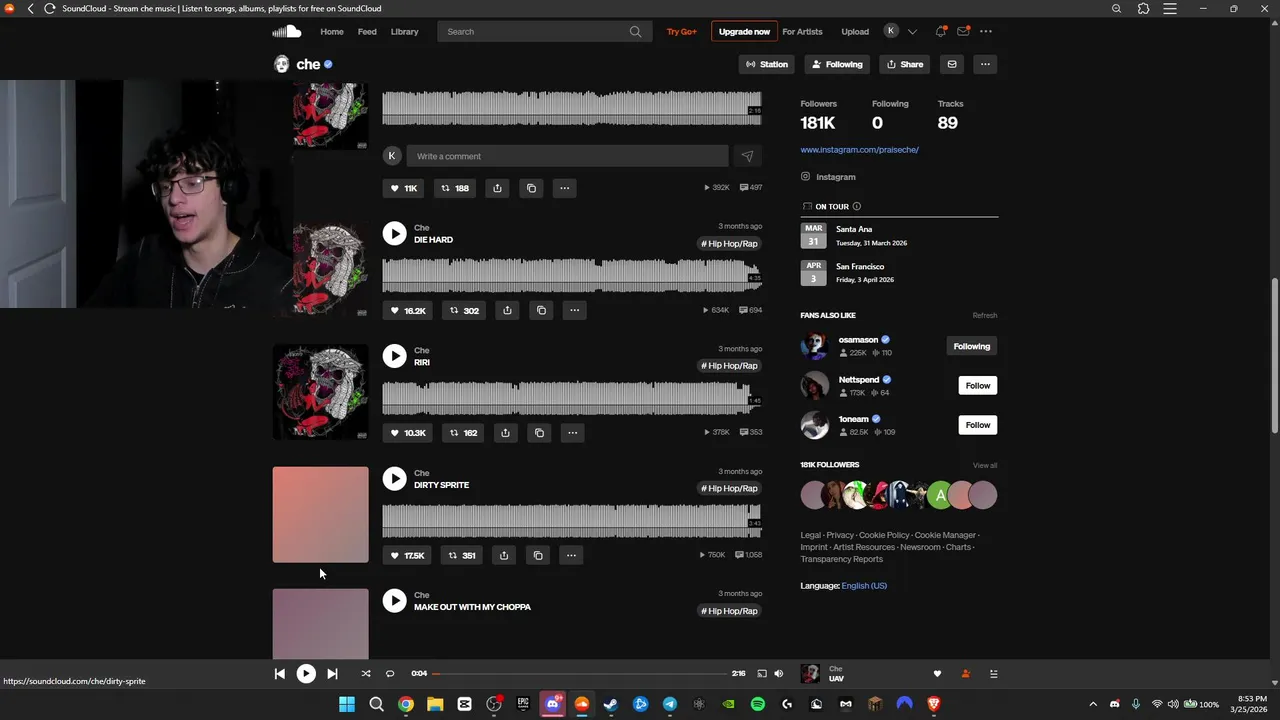Share the RIRI track
The height and width of the screenshot is (720, 1280).
(505, 433)
